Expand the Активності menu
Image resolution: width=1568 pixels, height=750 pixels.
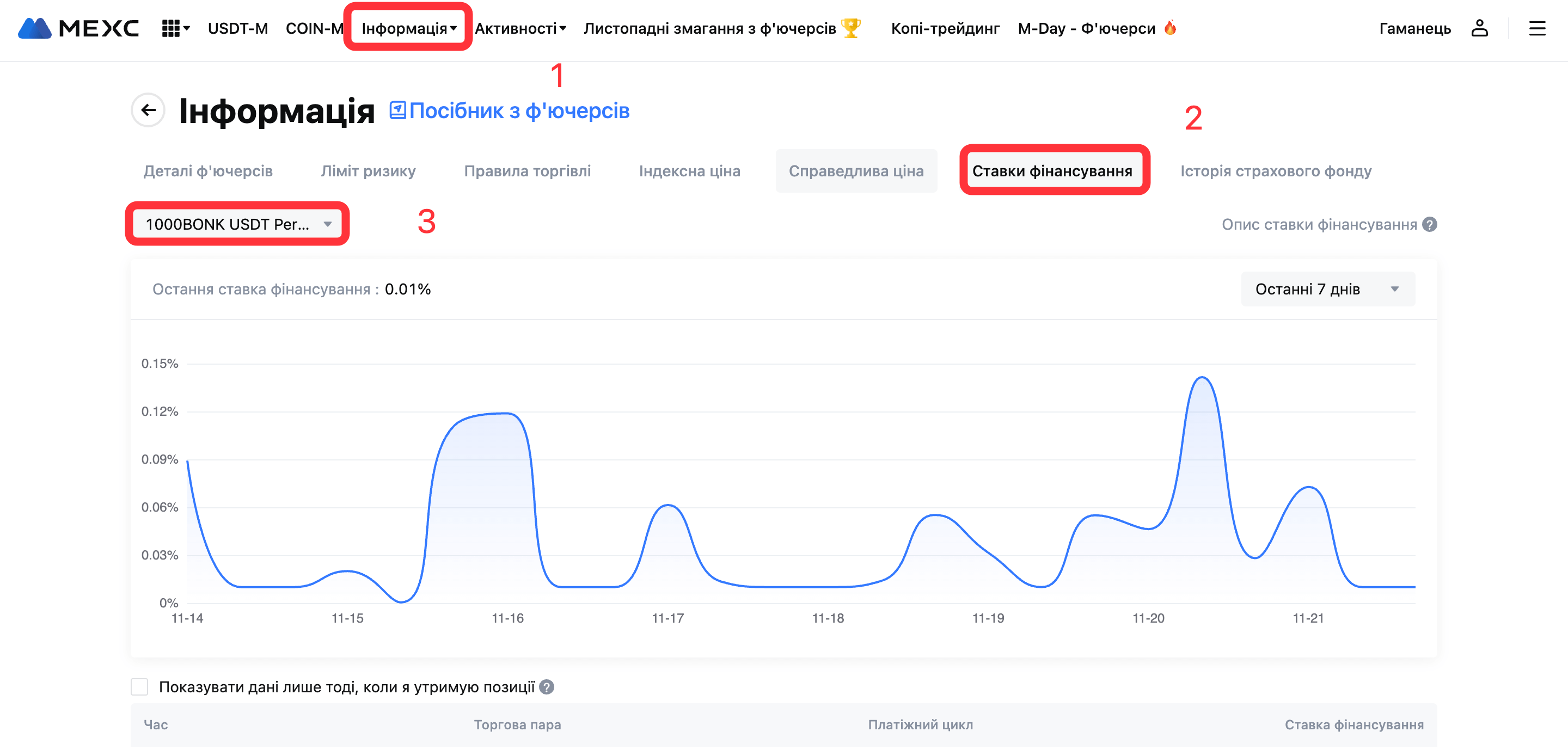point(520,28)
